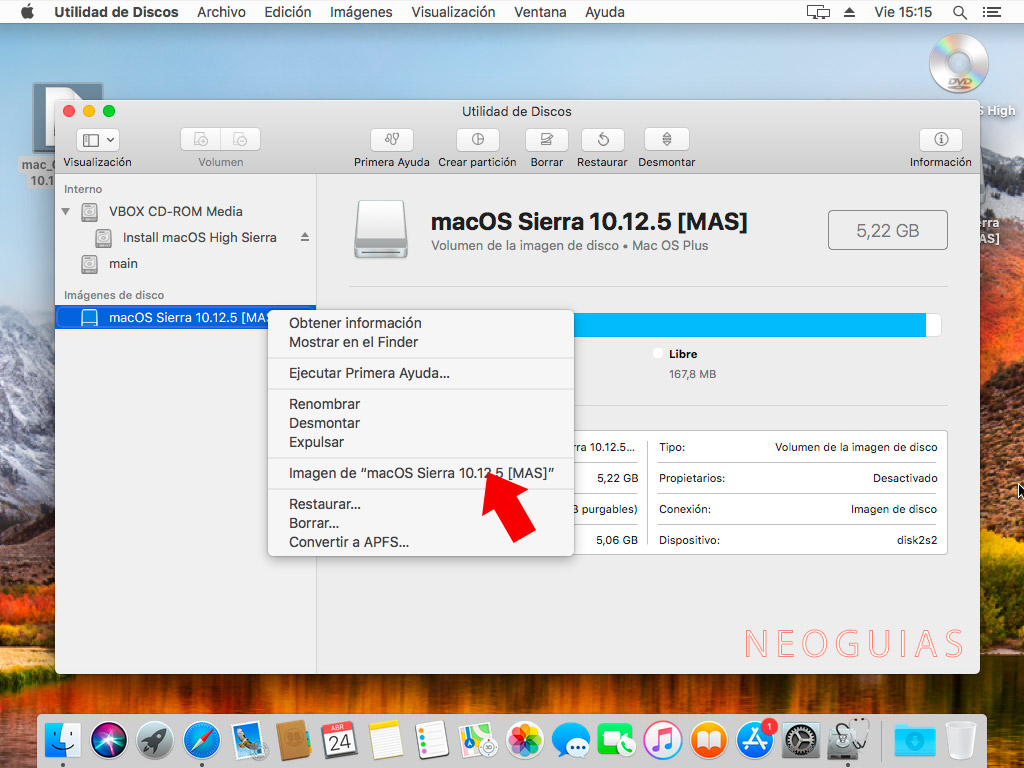
Task: Open the Apple menu
Action: tap(27, 12)
